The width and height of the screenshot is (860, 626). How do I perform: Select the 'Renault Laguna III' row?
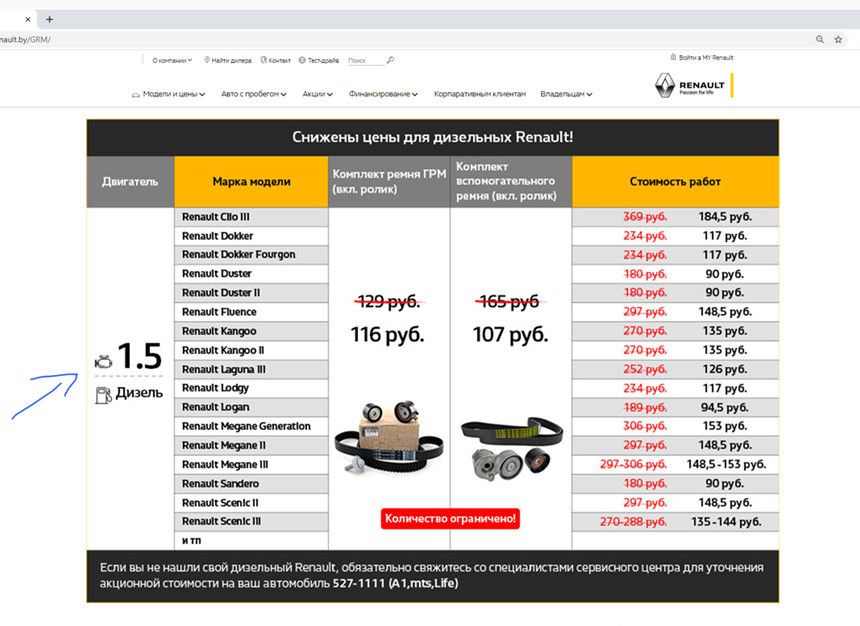click(x=251, y=370)
